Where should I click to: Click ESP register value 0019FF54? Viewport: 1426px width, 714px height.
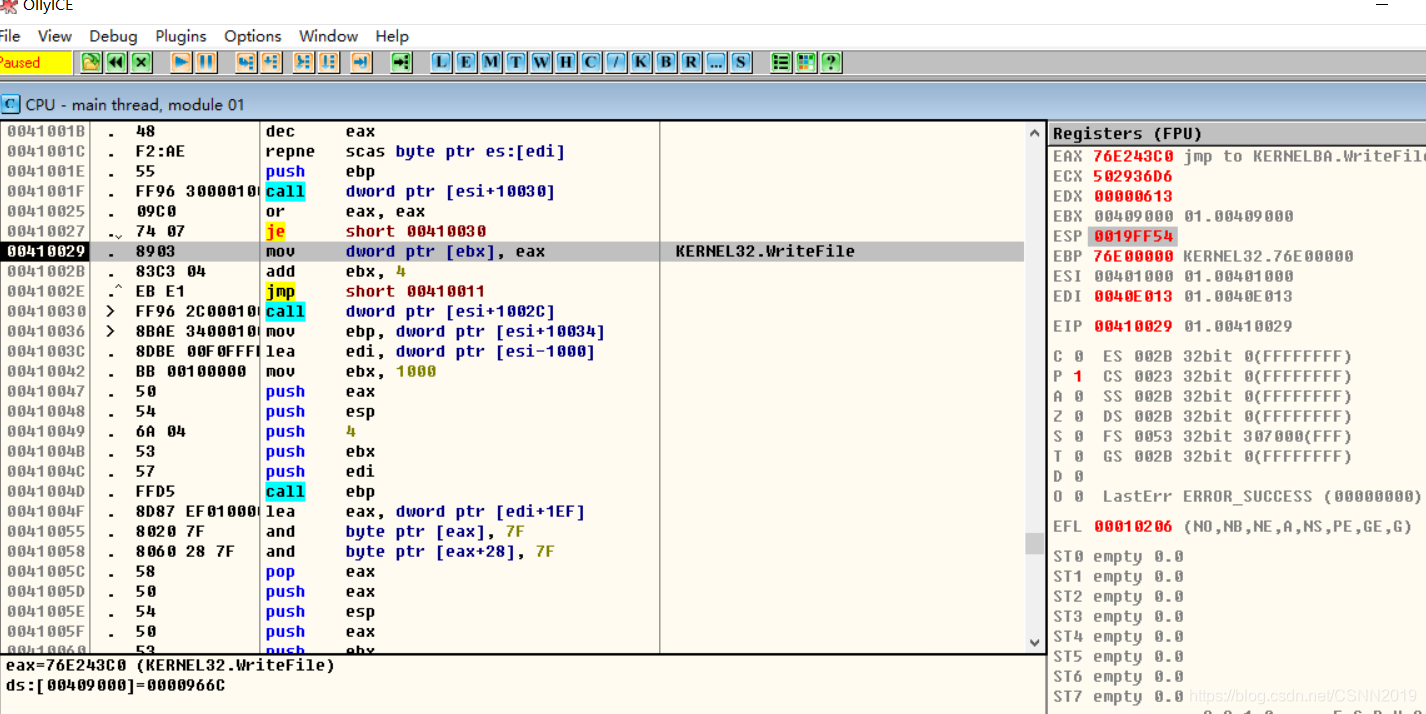click(1133, 236)
